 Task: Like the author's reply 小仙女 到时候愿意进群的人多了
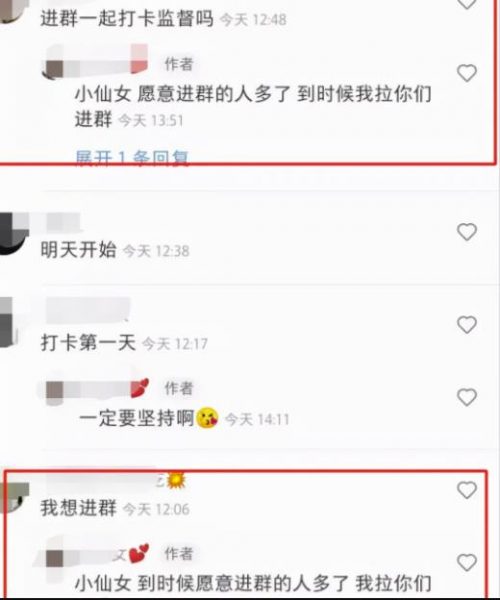coord(467,562)
